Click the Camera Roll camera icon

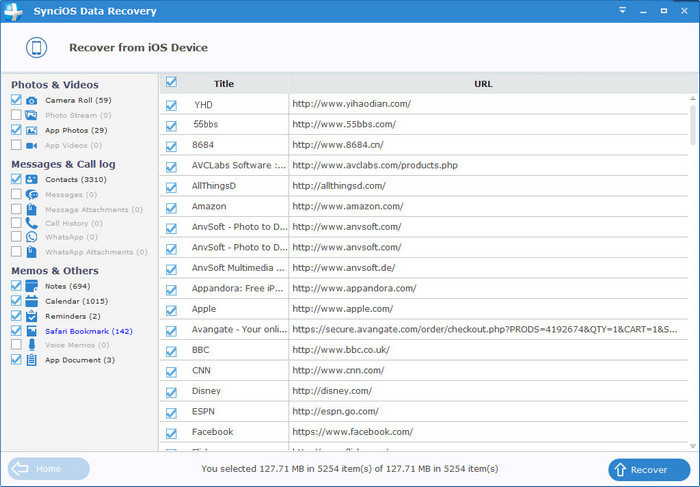pos(31,100)
